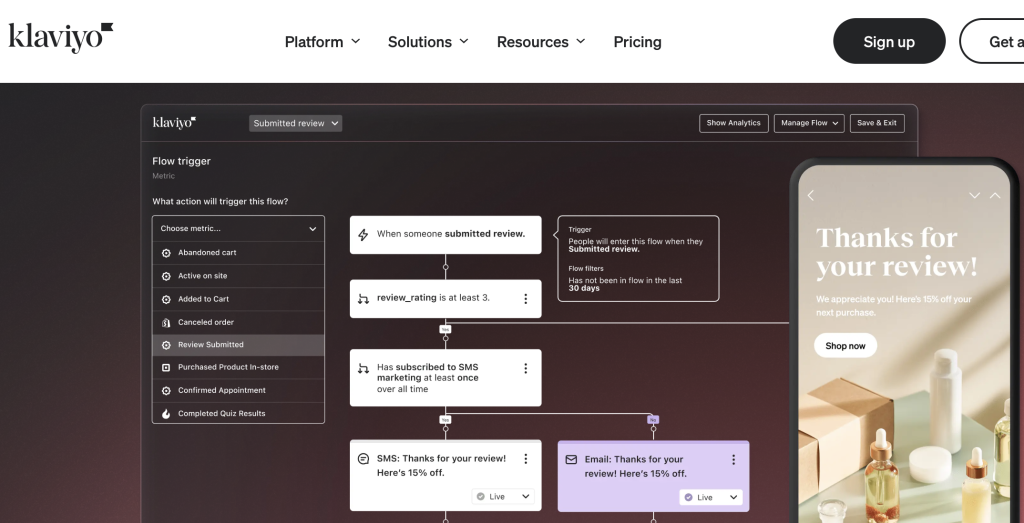Click the Active on site gear icon
Viewport: 1024px width, 523px height.
[166, 276]
